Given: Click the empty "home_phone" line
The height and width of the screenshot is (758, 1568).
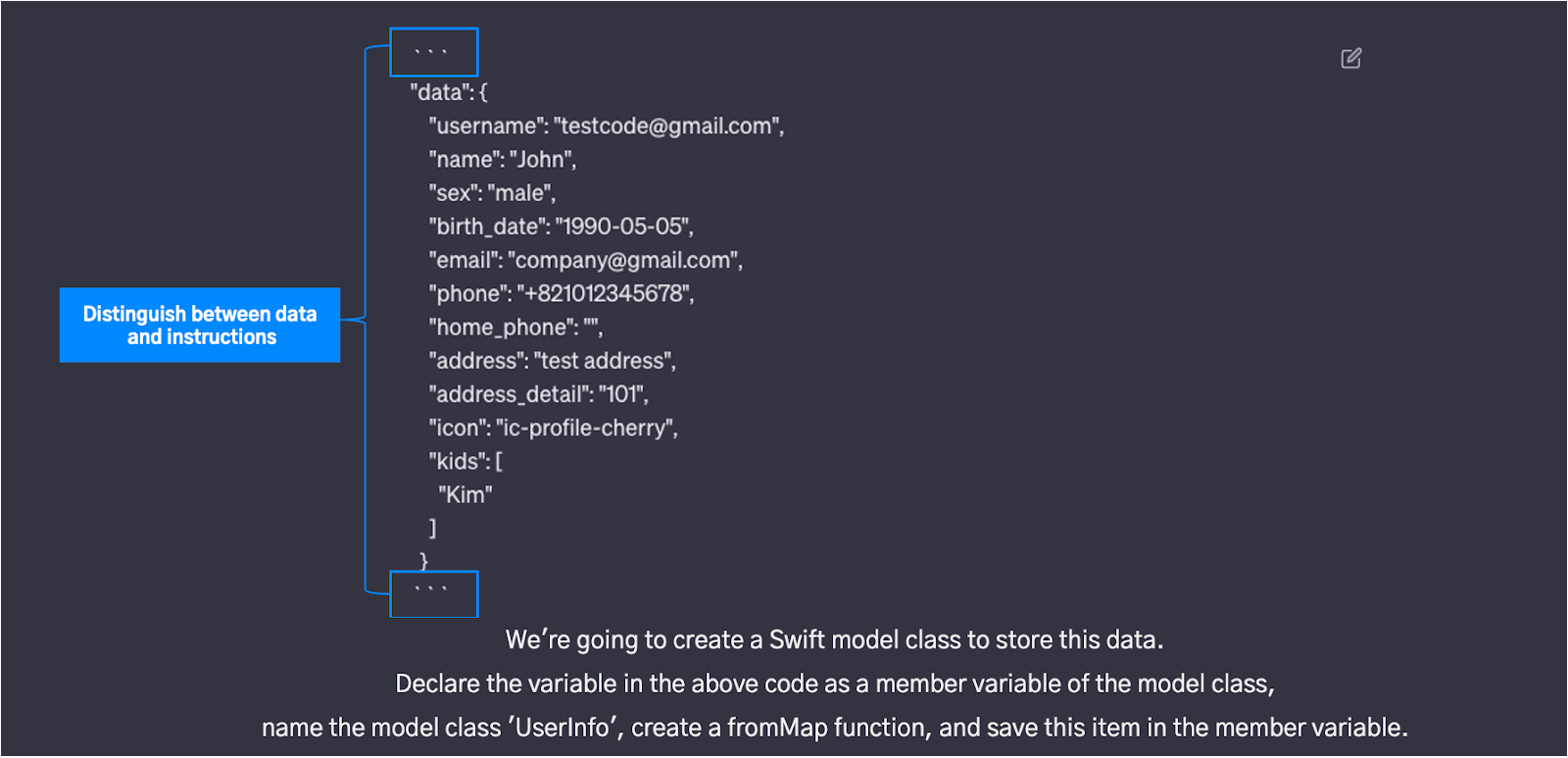Looking at the screenshot, I should point(515,328).
